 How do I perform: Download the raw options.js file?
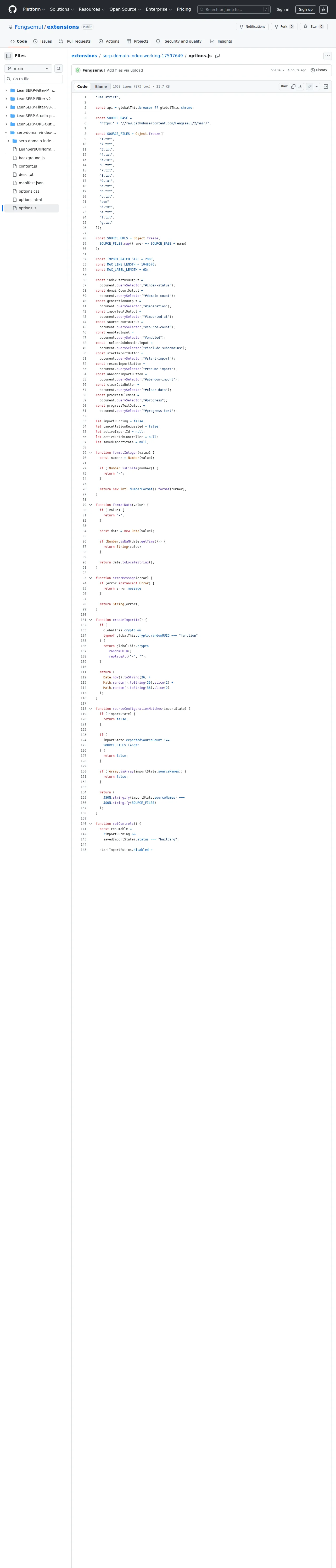(301, 87)
